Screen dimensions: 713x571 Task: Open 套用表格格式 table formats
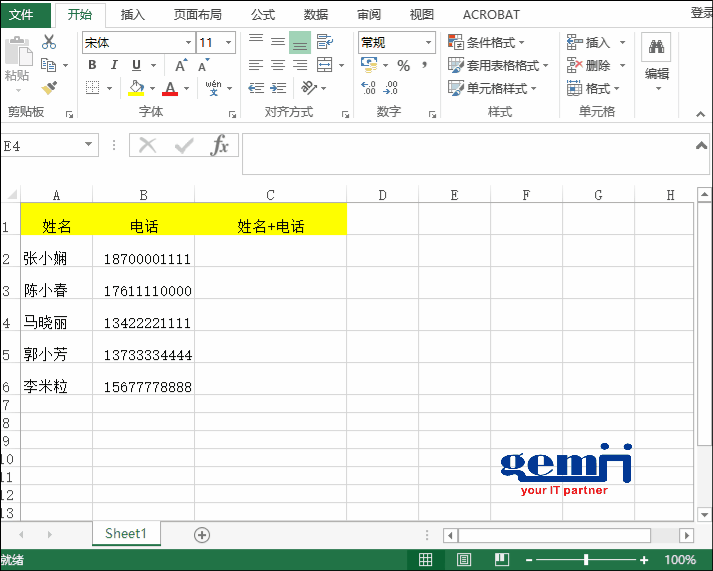tap(497, 65)
